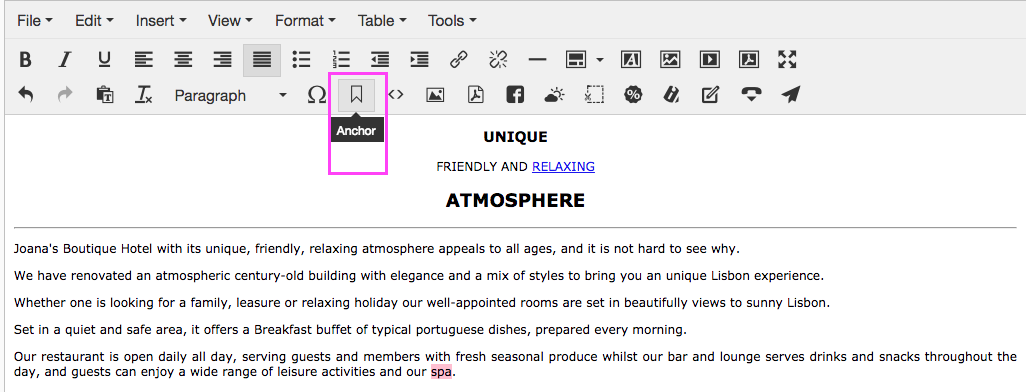
Task: Redo the last undone change
Action: click(x=64, y=96)
